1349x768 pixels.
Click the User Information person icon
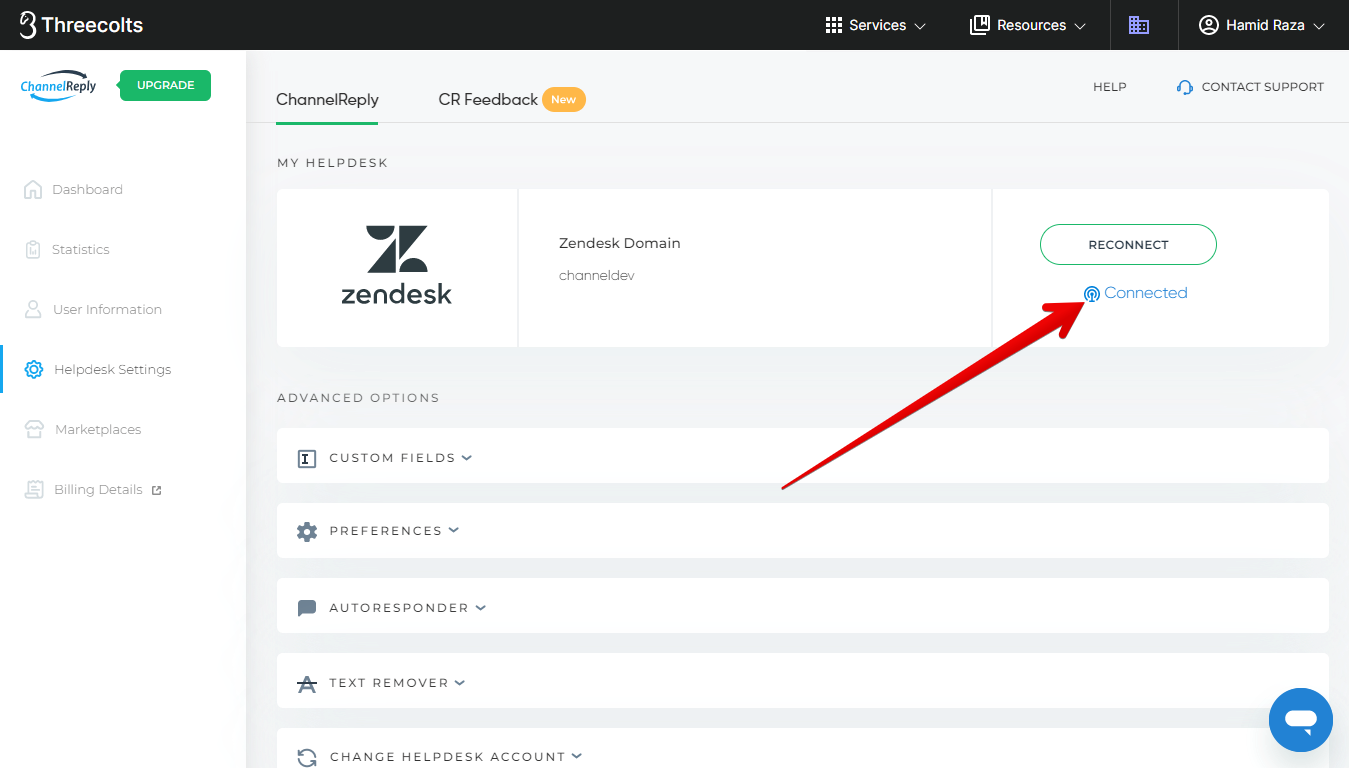(33, 309)
